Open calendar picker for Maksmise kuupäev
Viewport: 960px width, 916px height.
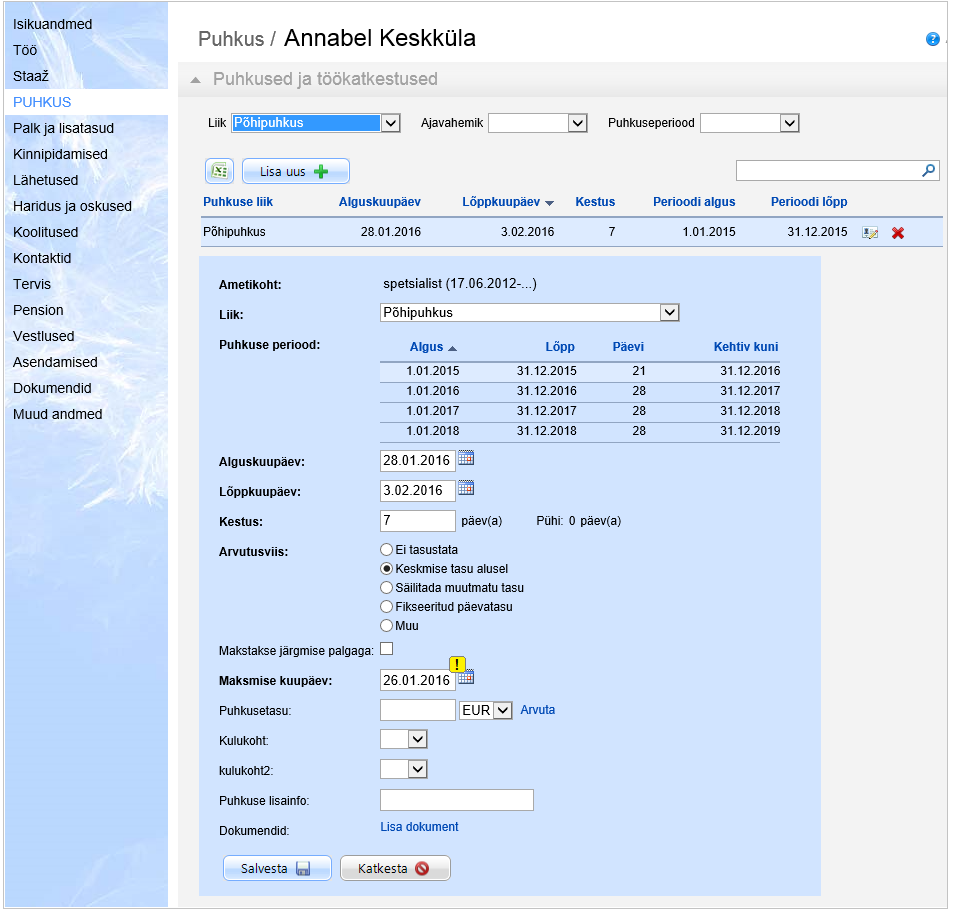pyautogui.click(x=466, y=678)
